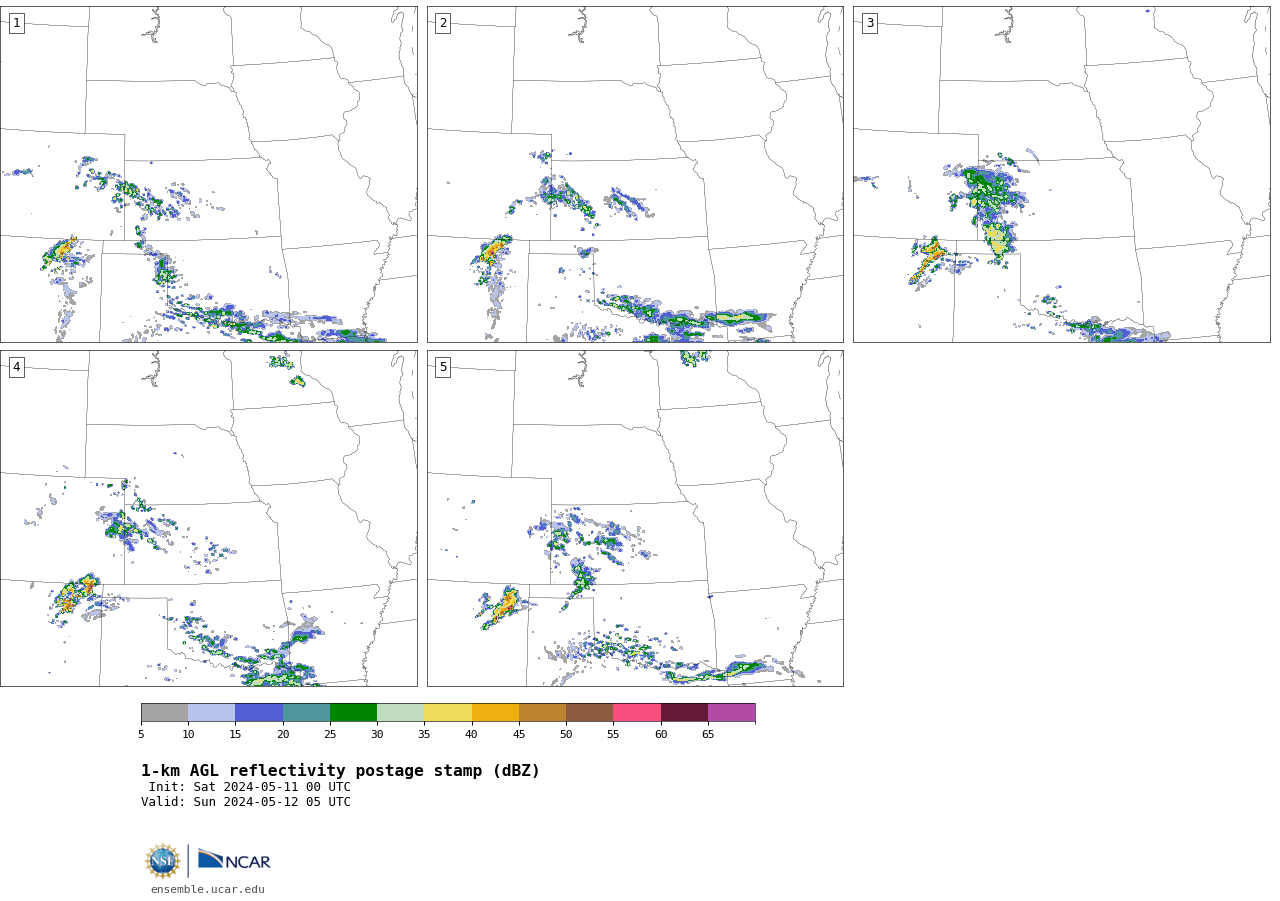The height and width of the screenshot is (901, 1280).
Task: Click the orange 40-45 dBZ swatch
Action: click(495, 712)
